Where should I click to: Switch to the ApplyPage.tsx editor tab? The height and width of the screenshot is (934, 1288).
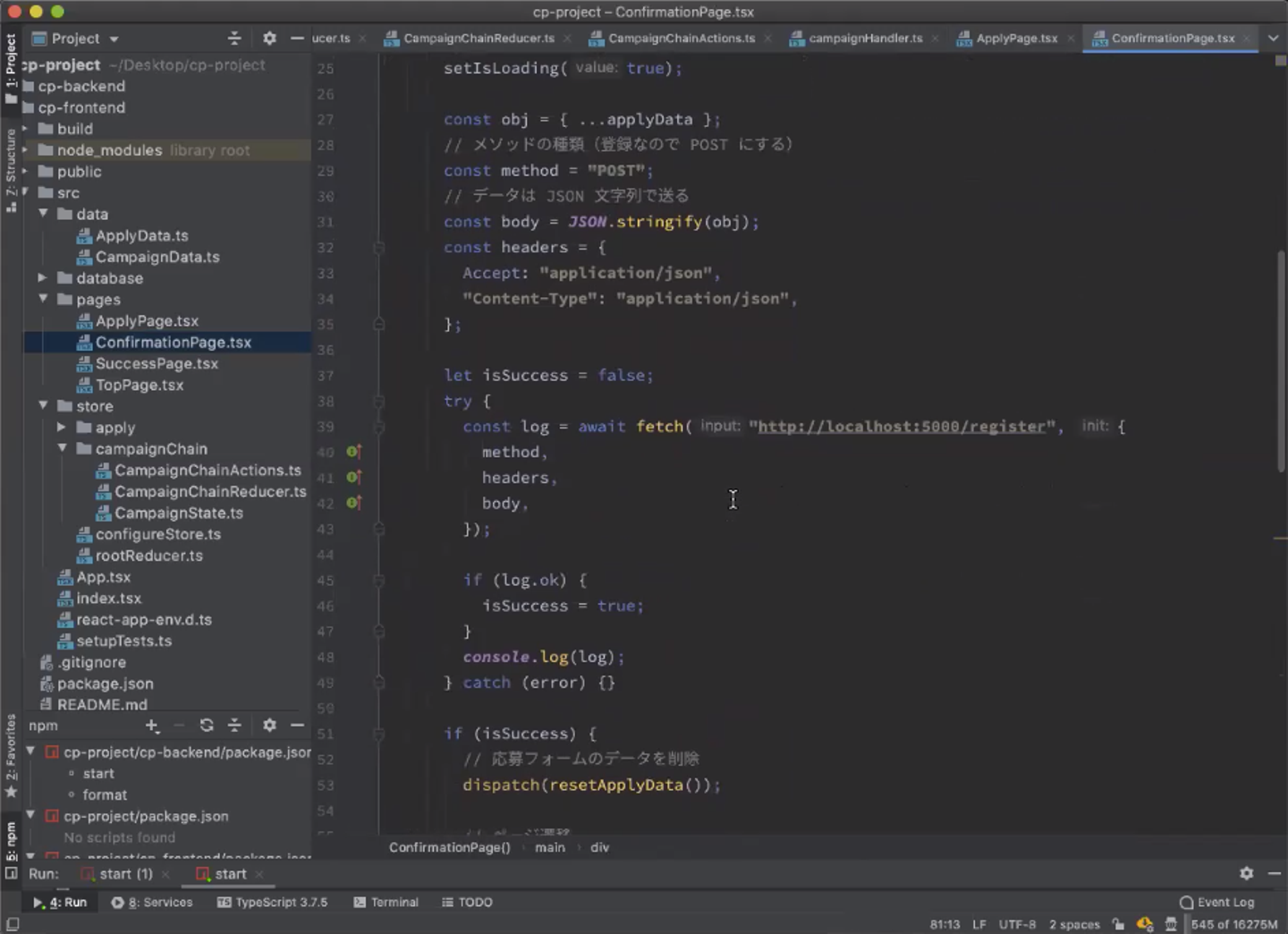[x=1015, y=38]
